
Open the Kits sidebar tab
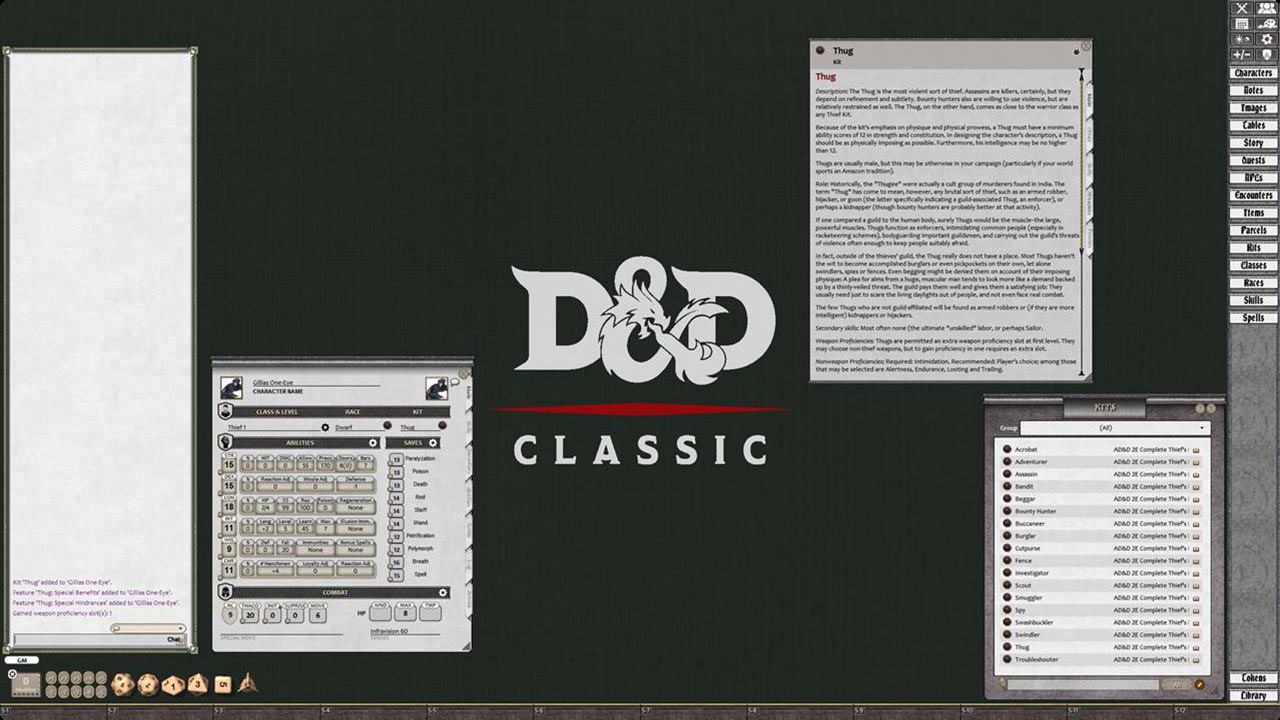[x=1253, y=247]
